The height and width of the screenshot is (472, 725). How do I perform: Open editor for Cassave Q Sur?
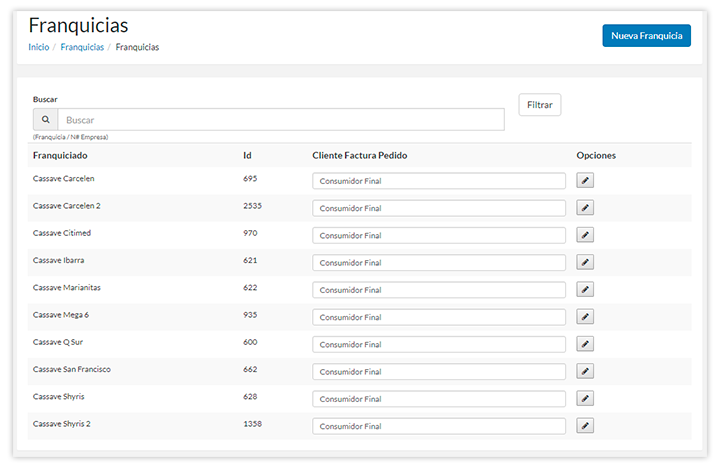586,344
